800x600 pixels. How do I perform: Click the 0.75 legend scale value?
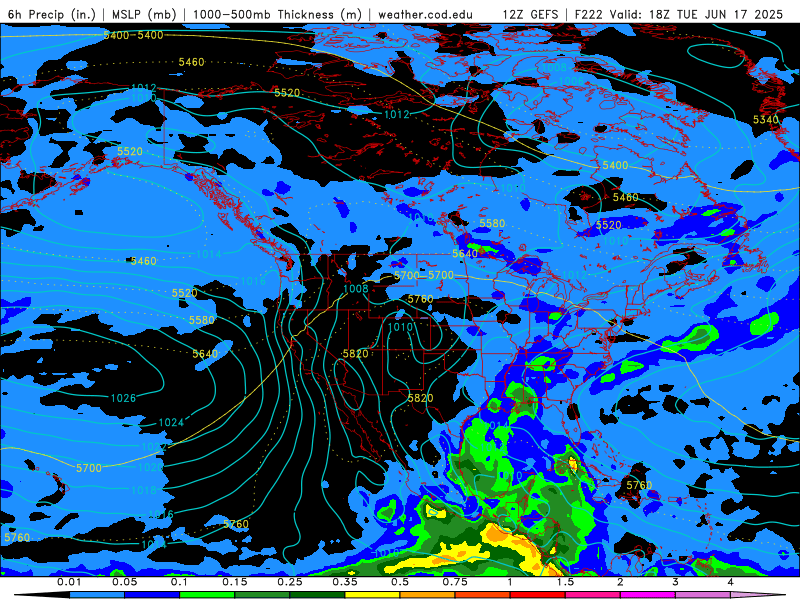455,582
